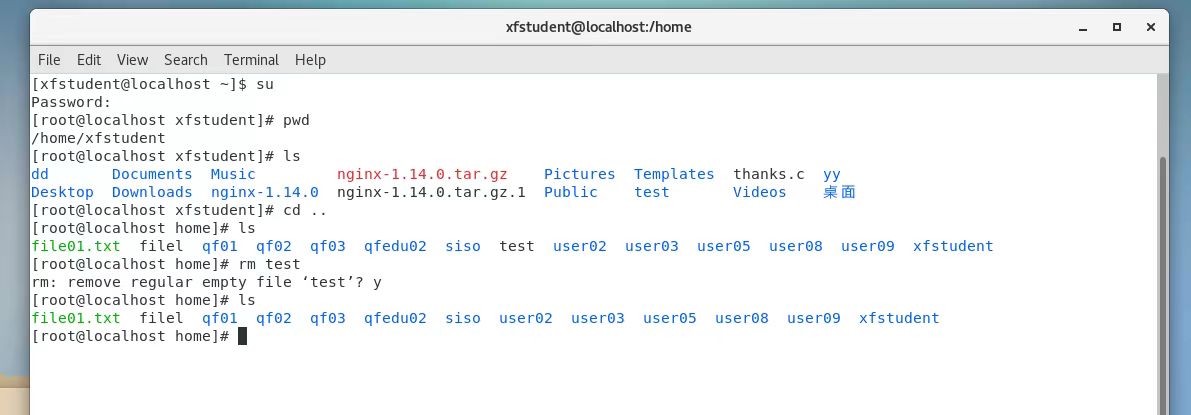Close the terminal window
Screen dimensions: 1191x415
(x=1150, y=27)
